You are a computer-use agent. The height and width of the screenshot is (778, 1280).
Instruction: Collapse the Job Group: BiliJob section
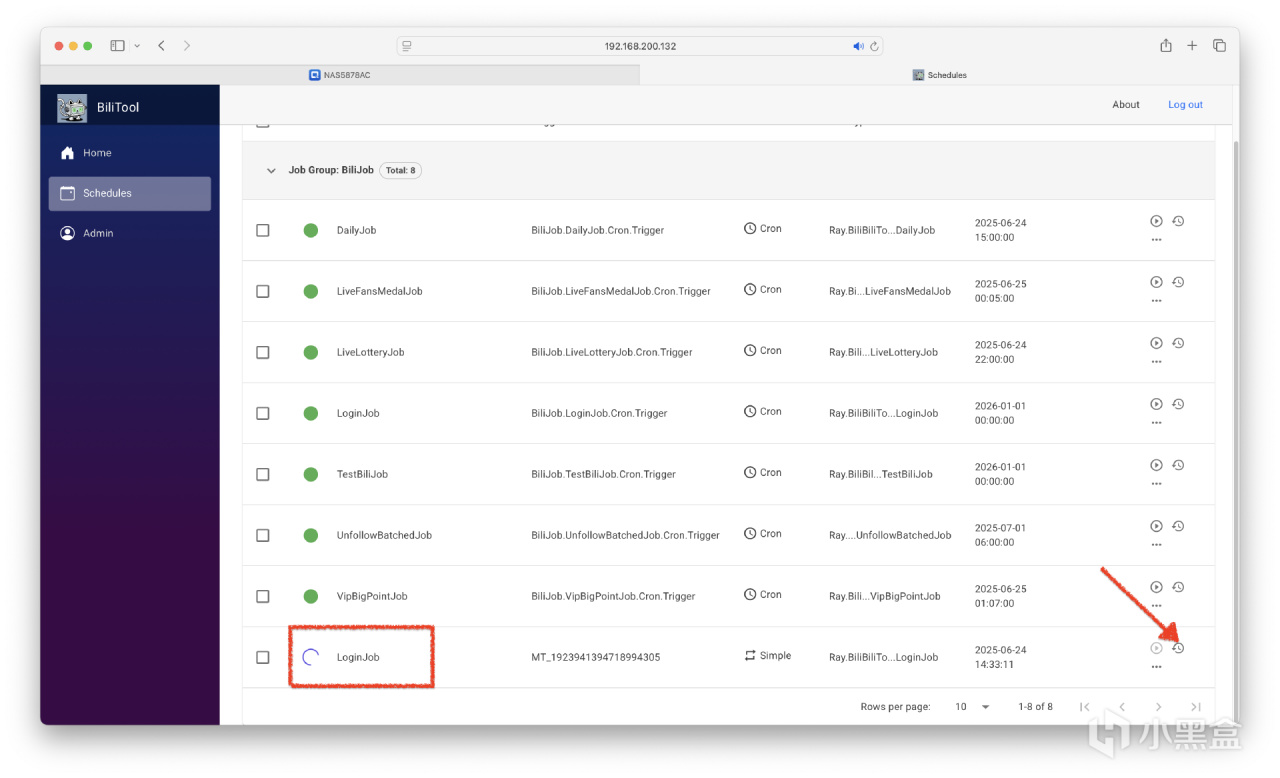271,171
